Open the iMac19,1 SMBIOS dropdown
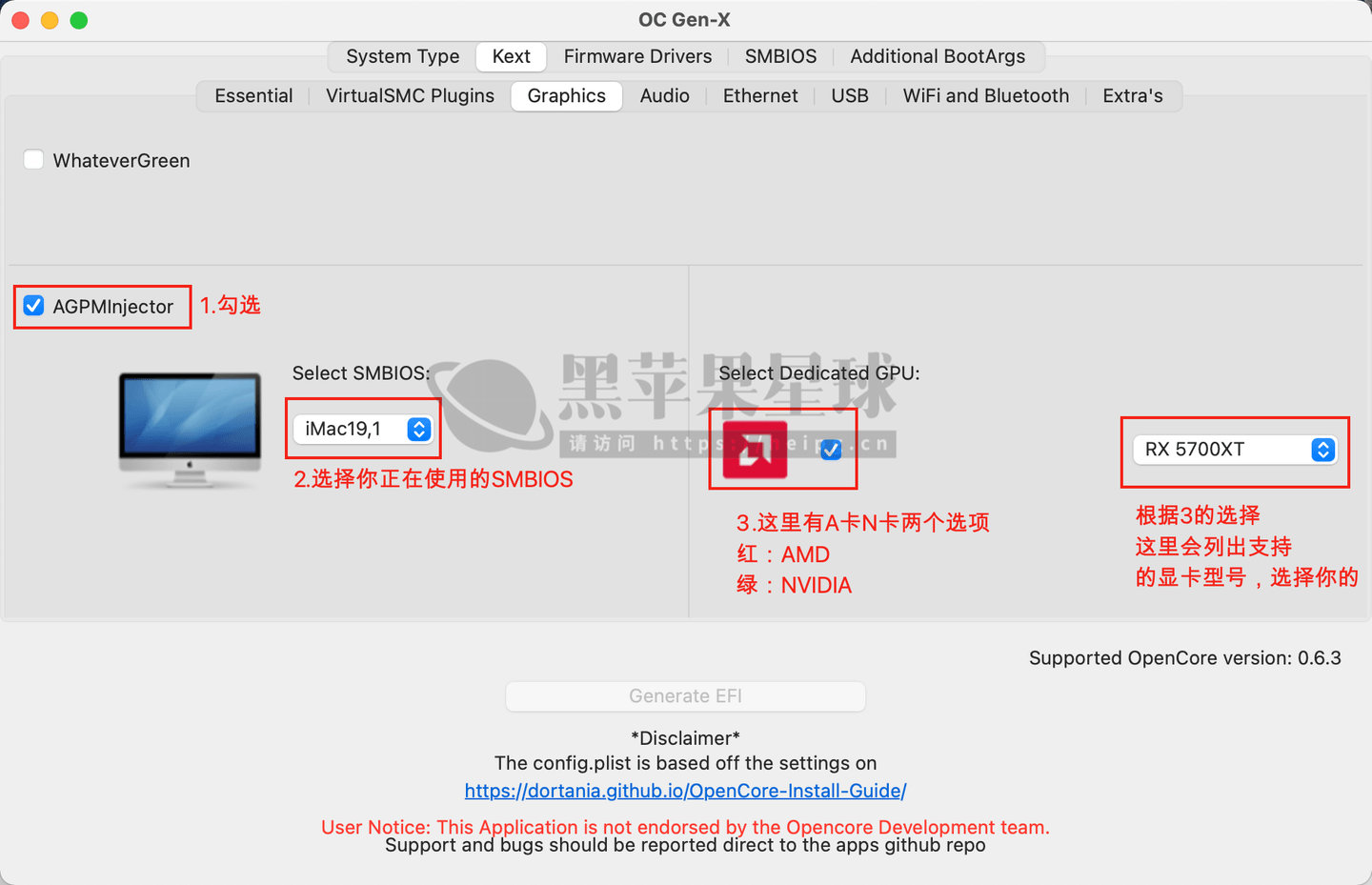 tap(362, 430)
